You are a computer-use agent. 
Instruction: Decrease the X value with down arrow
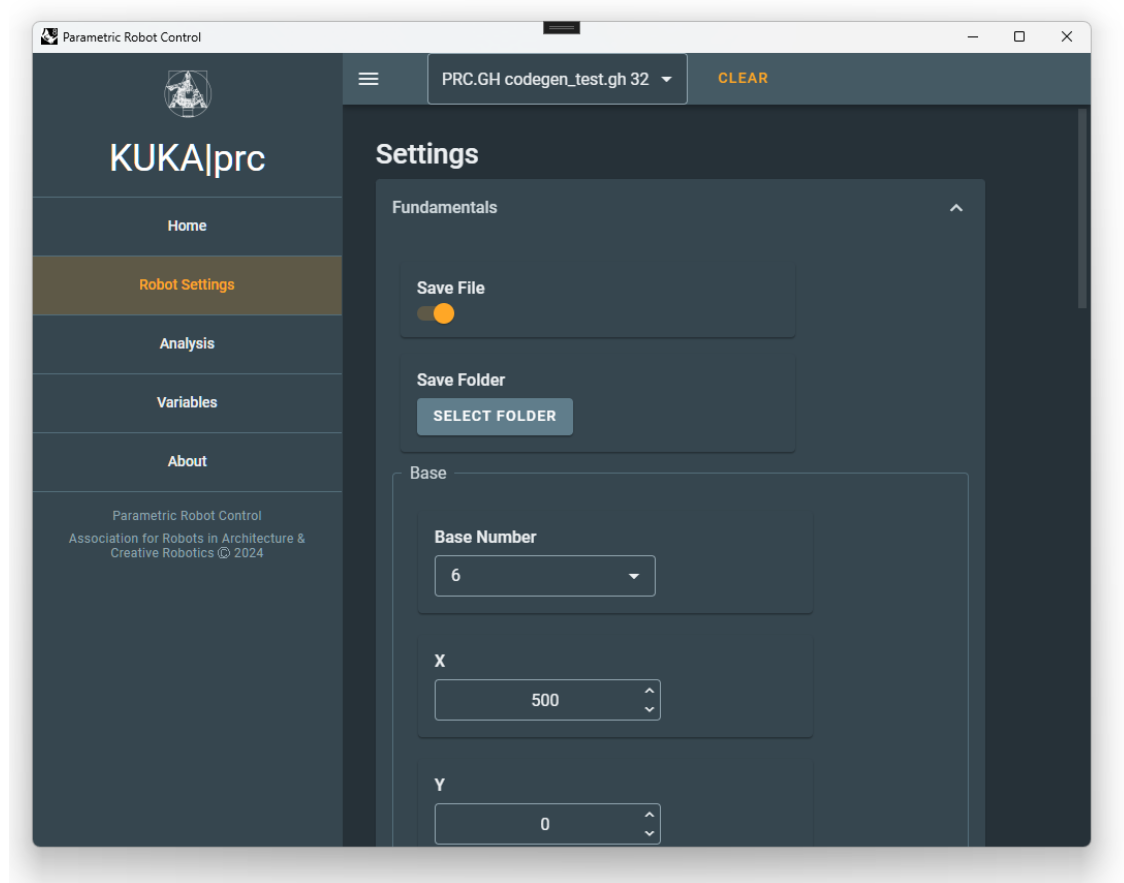coord(649,710)
